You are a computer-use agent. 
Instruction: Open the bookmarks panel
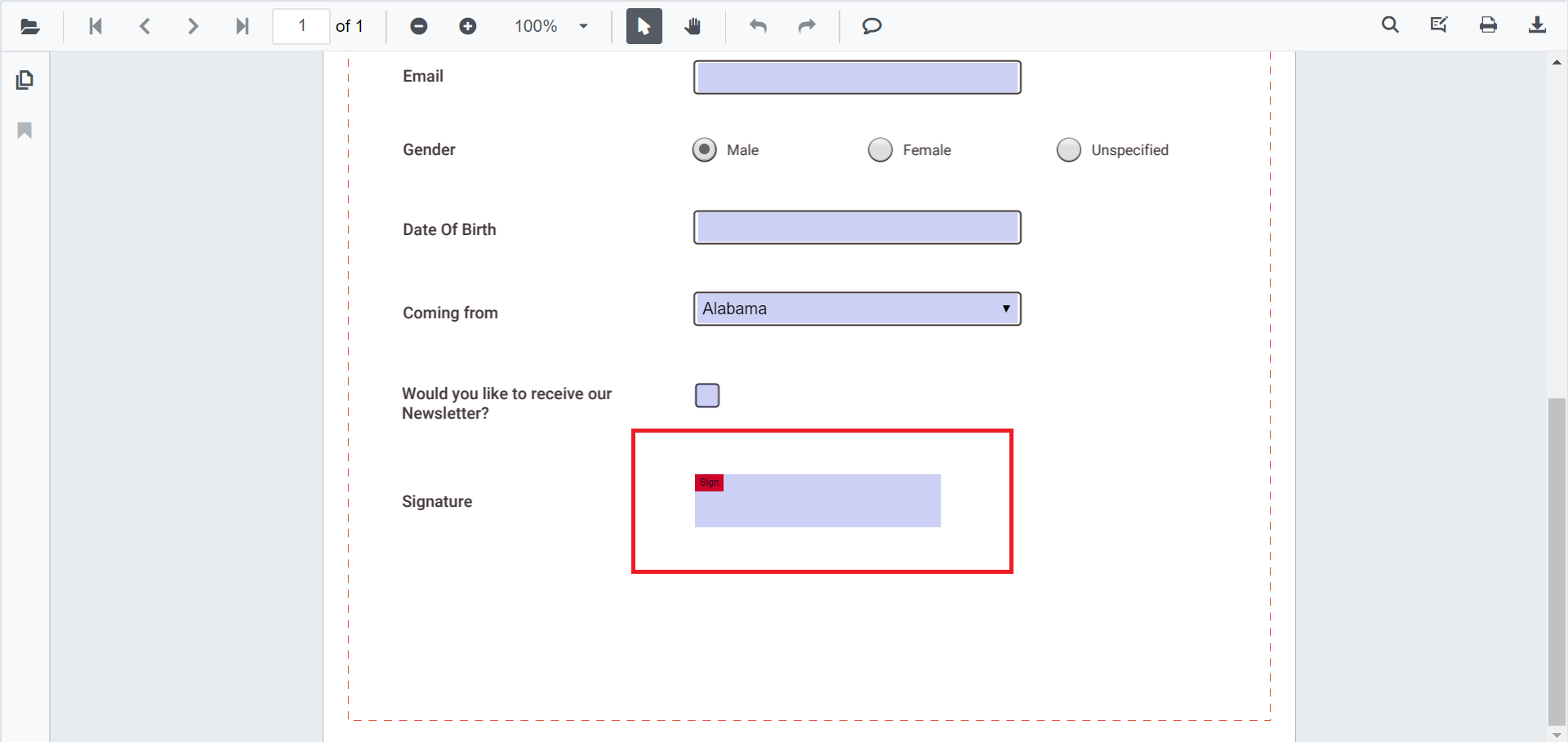(x=24, y=131)
